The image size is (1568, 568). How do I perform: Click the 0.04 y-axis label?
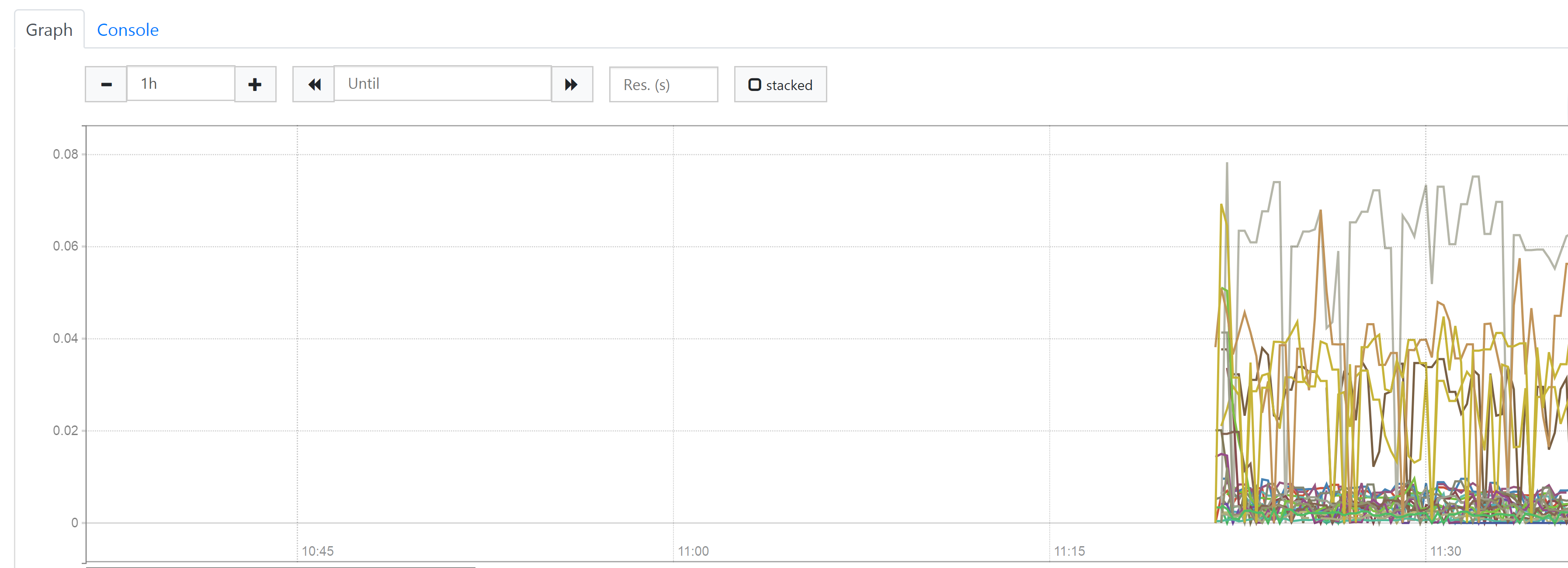click(x=66, y=338)
